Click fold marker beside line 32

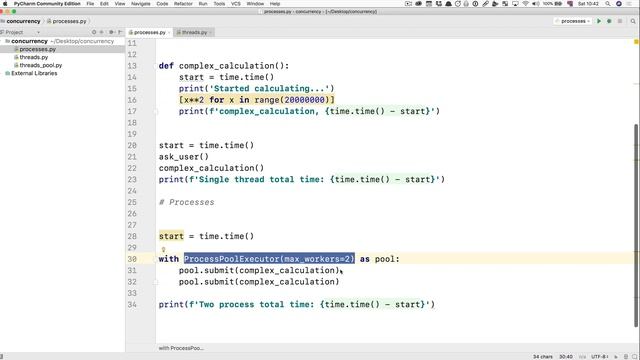(156, 282)
